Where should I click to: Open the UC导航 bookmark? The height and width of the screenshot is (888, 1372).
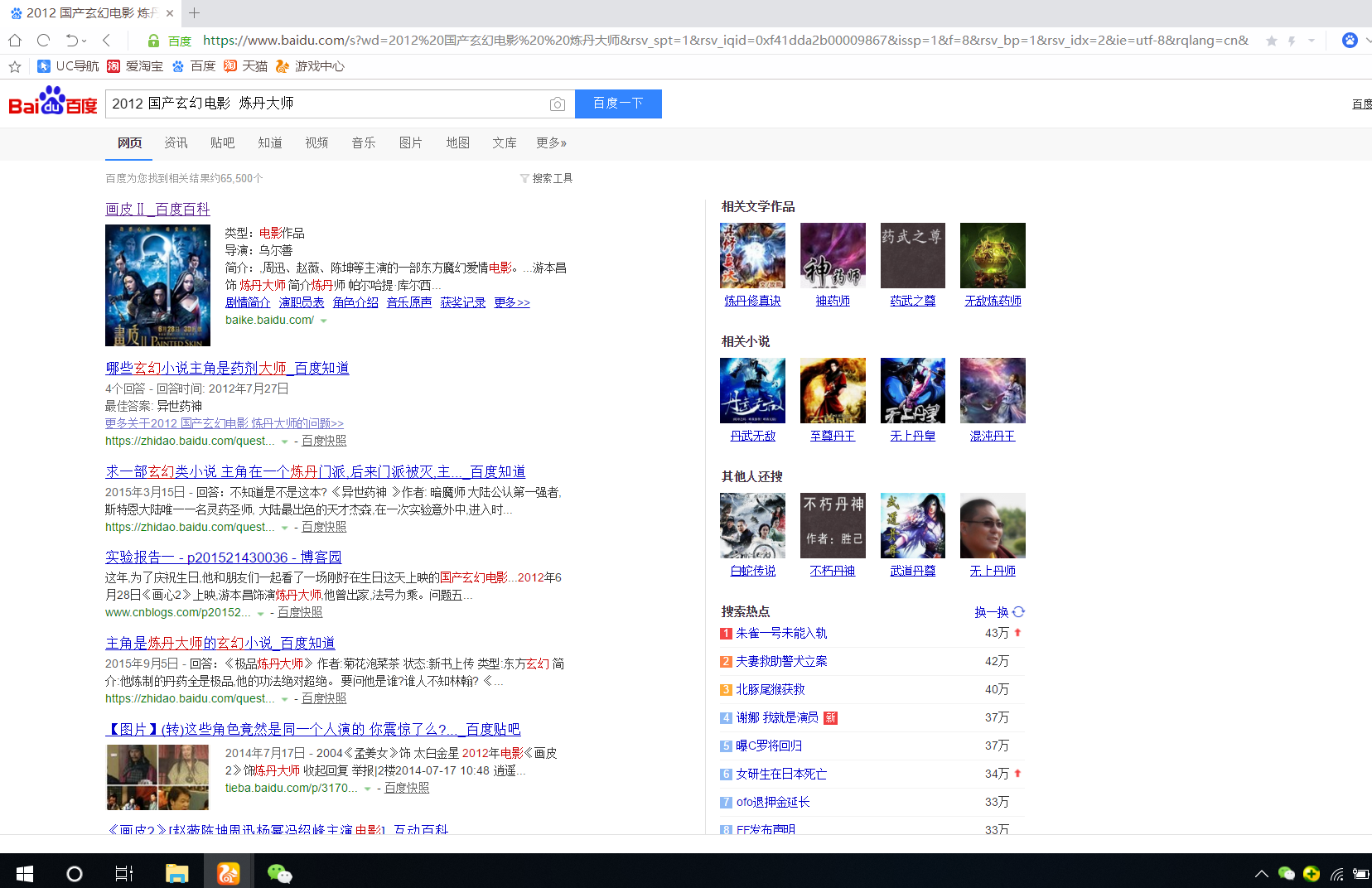click(x=68, y=66)
